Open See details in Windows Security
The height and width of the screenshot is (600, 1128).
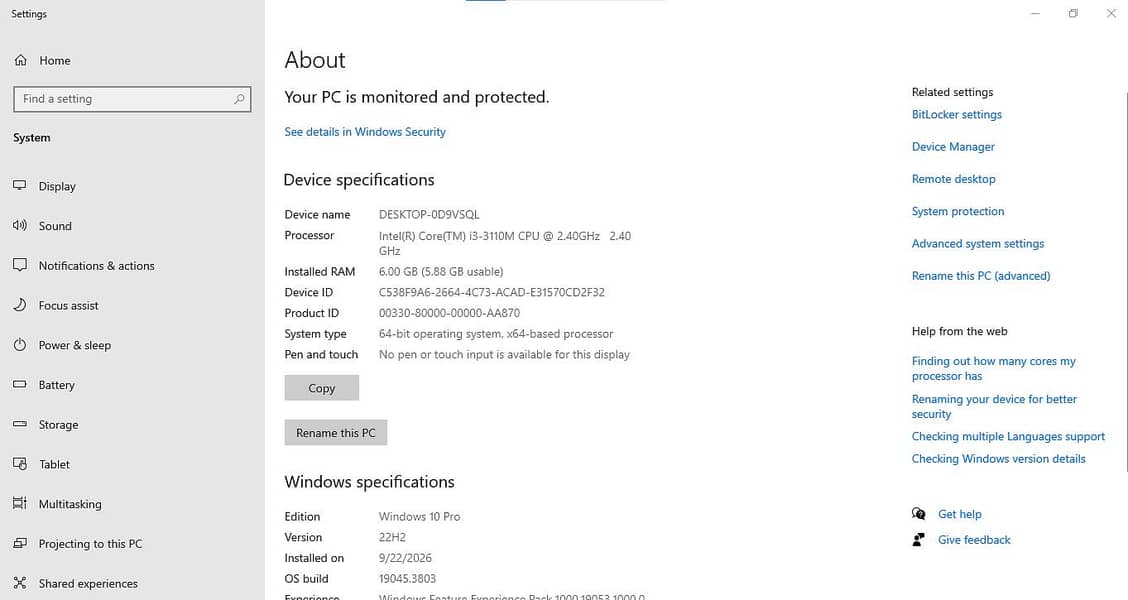[x=365, y=132]
